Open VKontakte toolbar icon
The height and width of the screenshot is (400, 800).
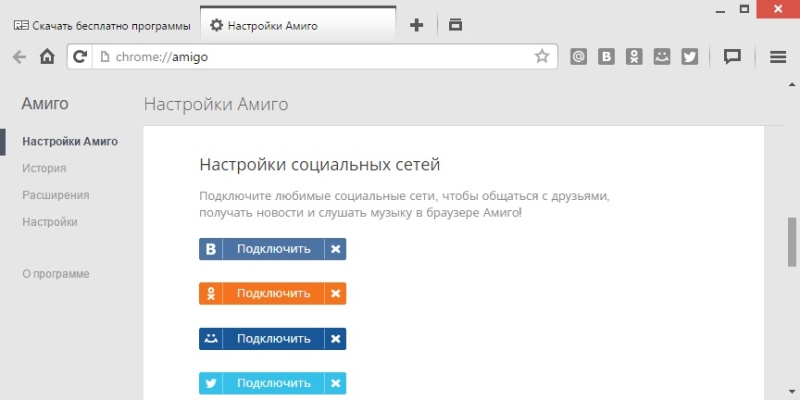click(606, 57)
